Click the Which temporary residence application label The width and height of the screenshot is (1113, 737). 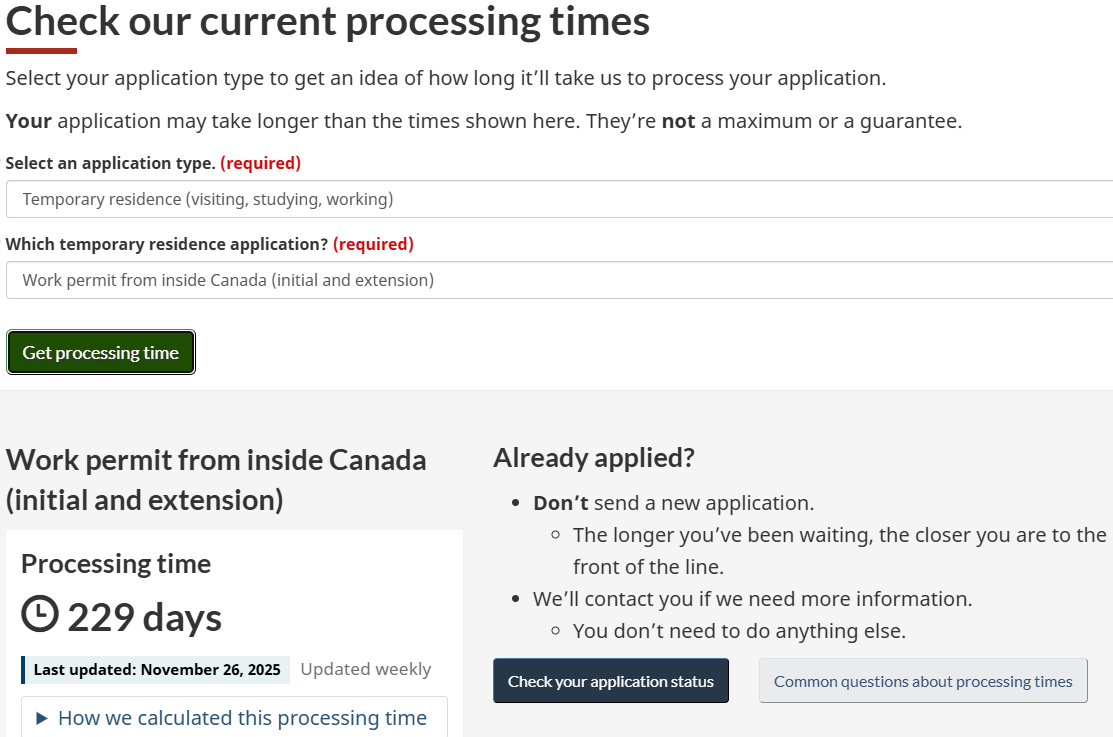pyautogui.click(x=166, y=244)
